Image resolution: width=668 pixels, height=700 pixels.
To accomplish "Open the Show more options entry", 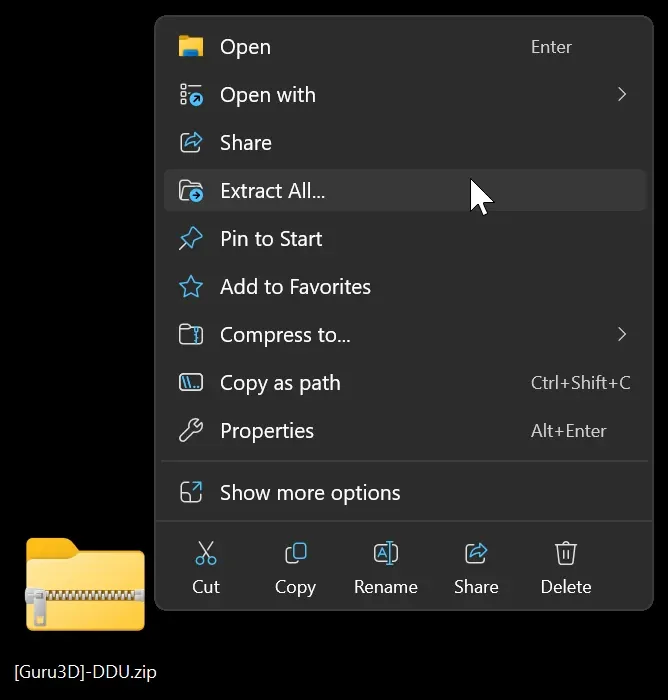I will pyautogui.click(x=310, y=493).
